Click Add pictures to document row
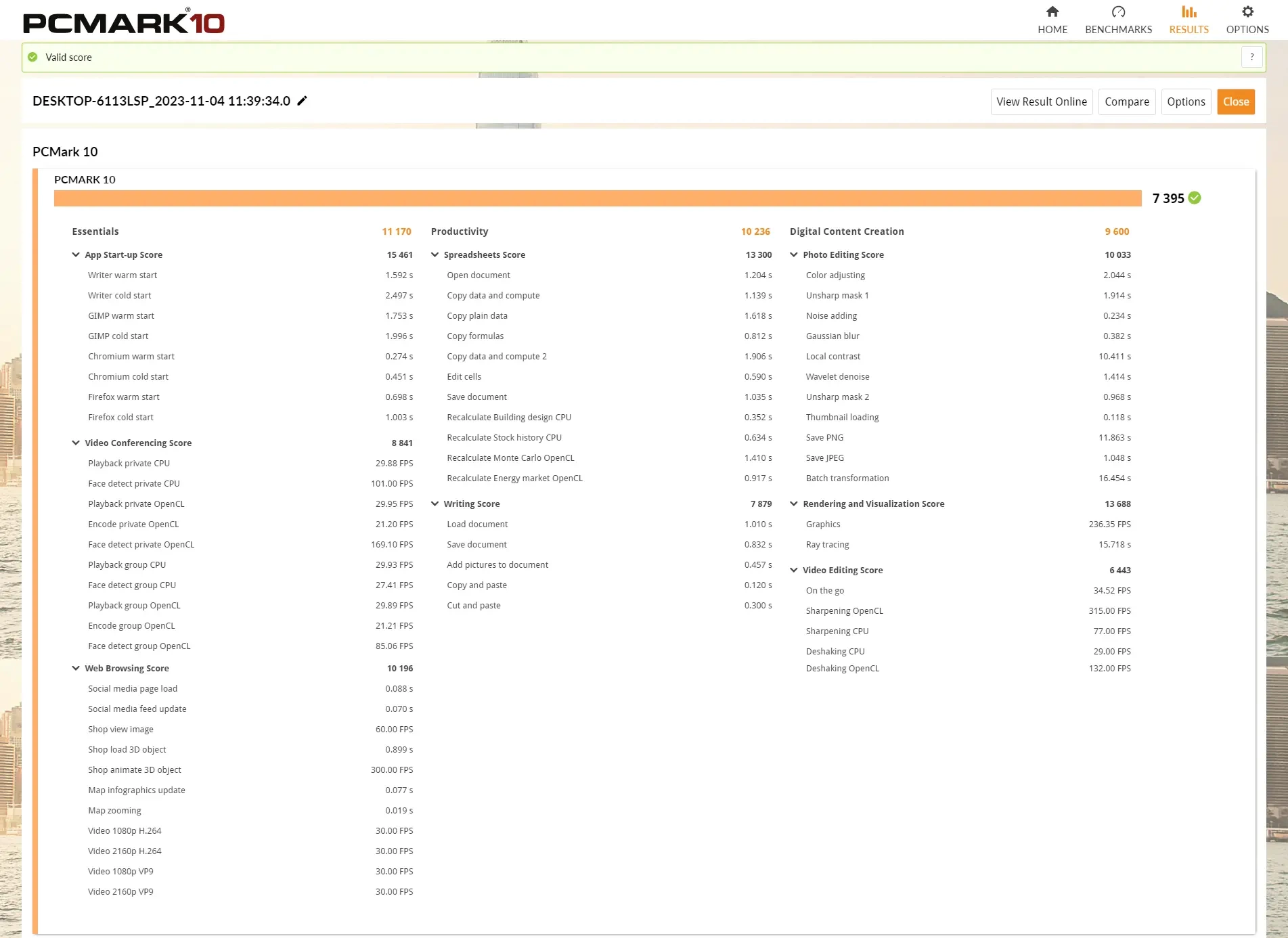Screen dimensions: 1288x938 (609, 565)
